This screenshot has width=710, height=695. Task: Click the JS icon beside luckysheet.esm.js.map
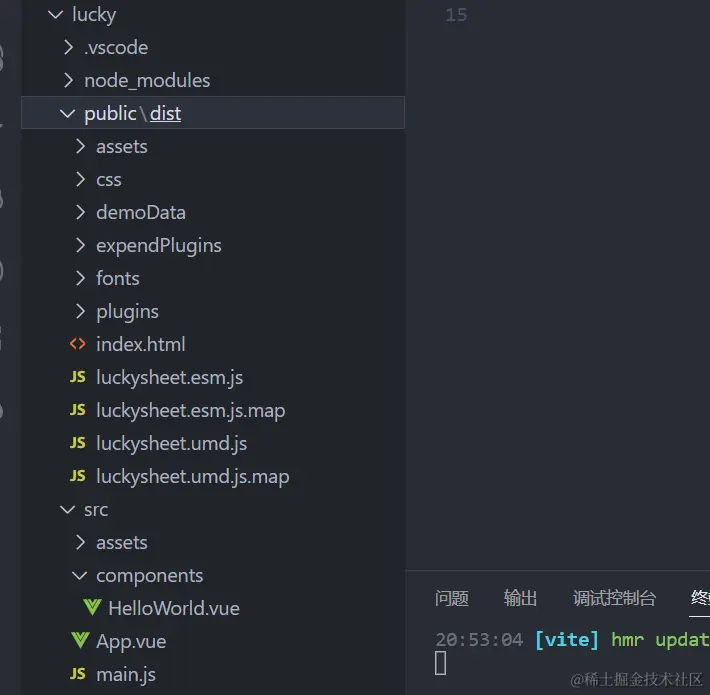78,410
